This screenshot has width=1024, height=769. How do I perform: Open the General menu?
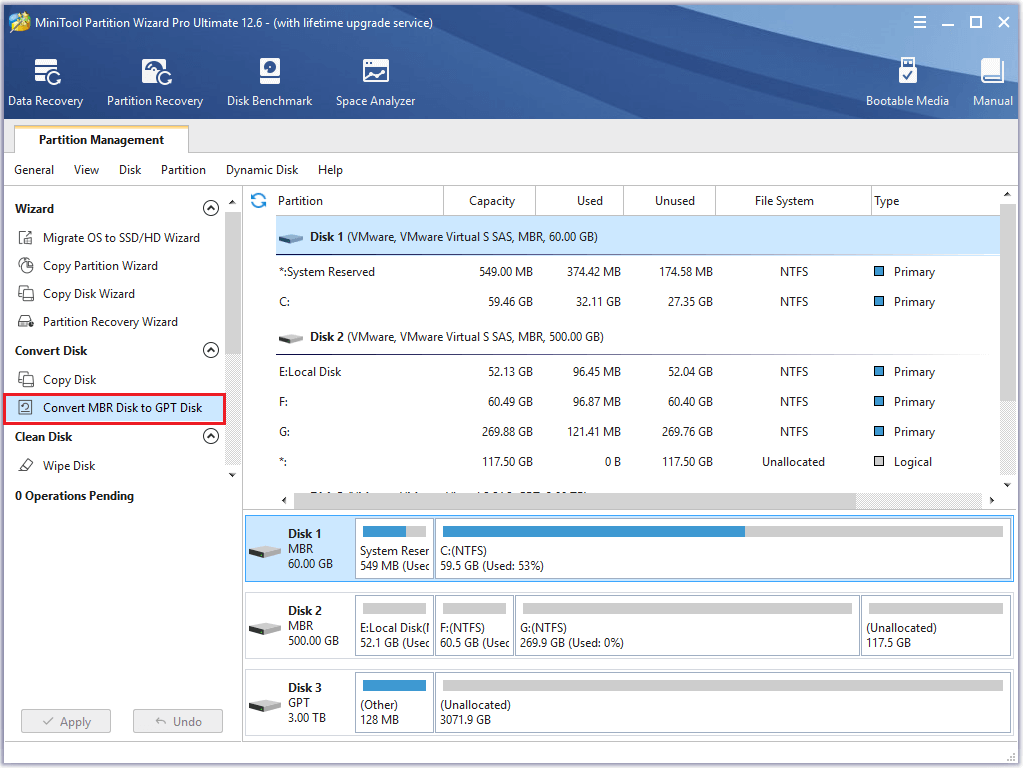click(34, 170)
